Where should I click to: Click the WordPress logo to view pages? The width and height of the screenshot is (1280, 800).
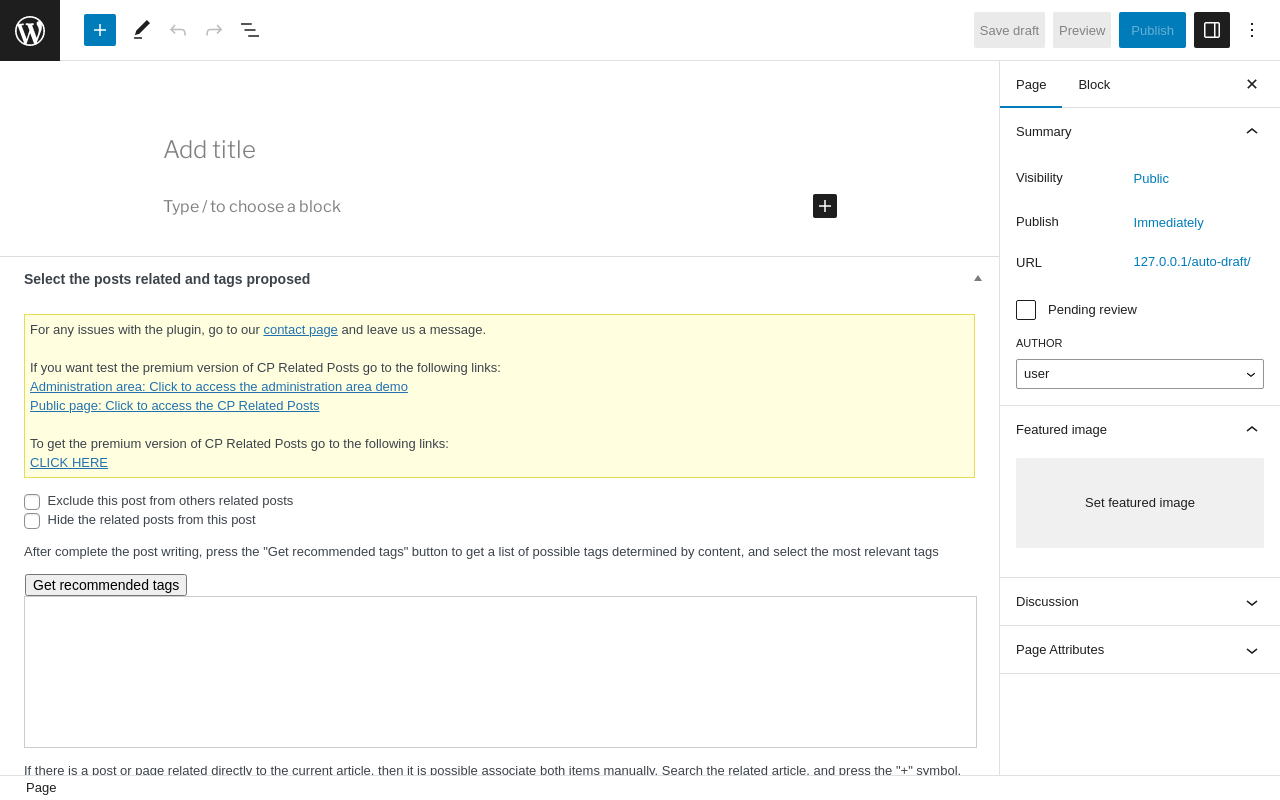point(30,30)
